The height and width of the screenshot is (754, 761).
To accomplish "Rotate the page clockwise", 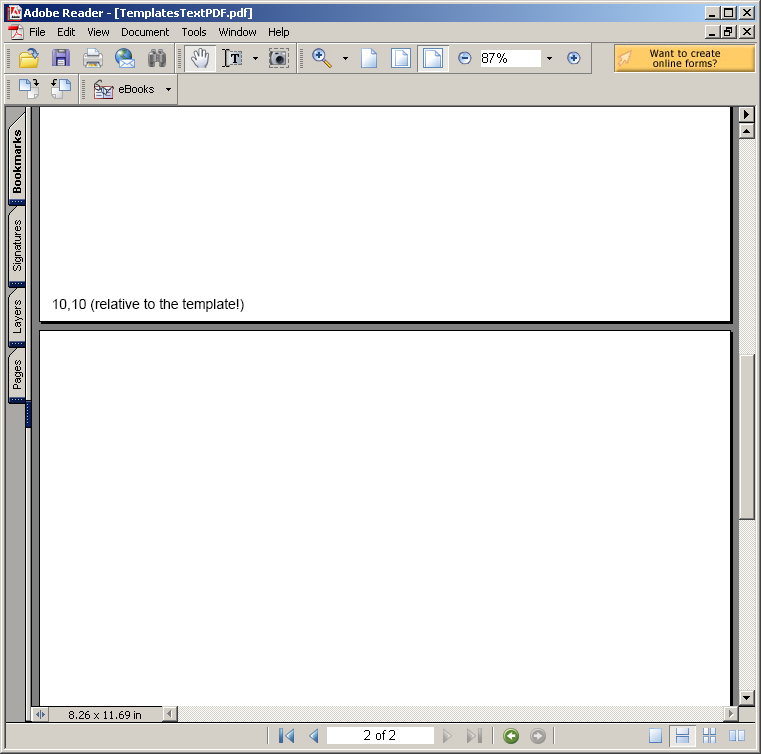I will click(29, 89).
